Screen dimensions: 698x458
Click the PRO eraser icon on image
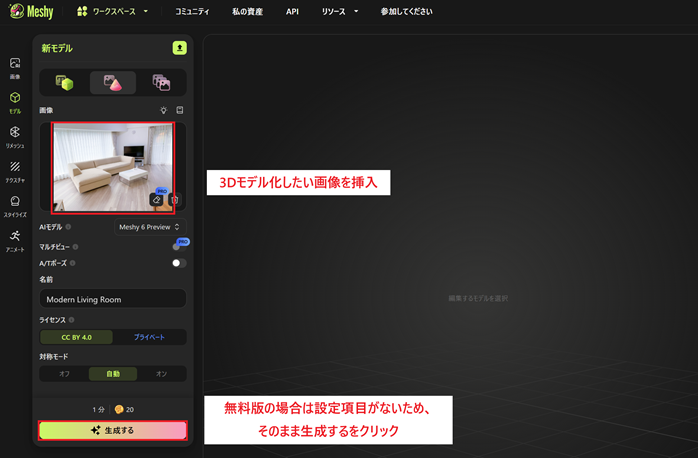157,199
